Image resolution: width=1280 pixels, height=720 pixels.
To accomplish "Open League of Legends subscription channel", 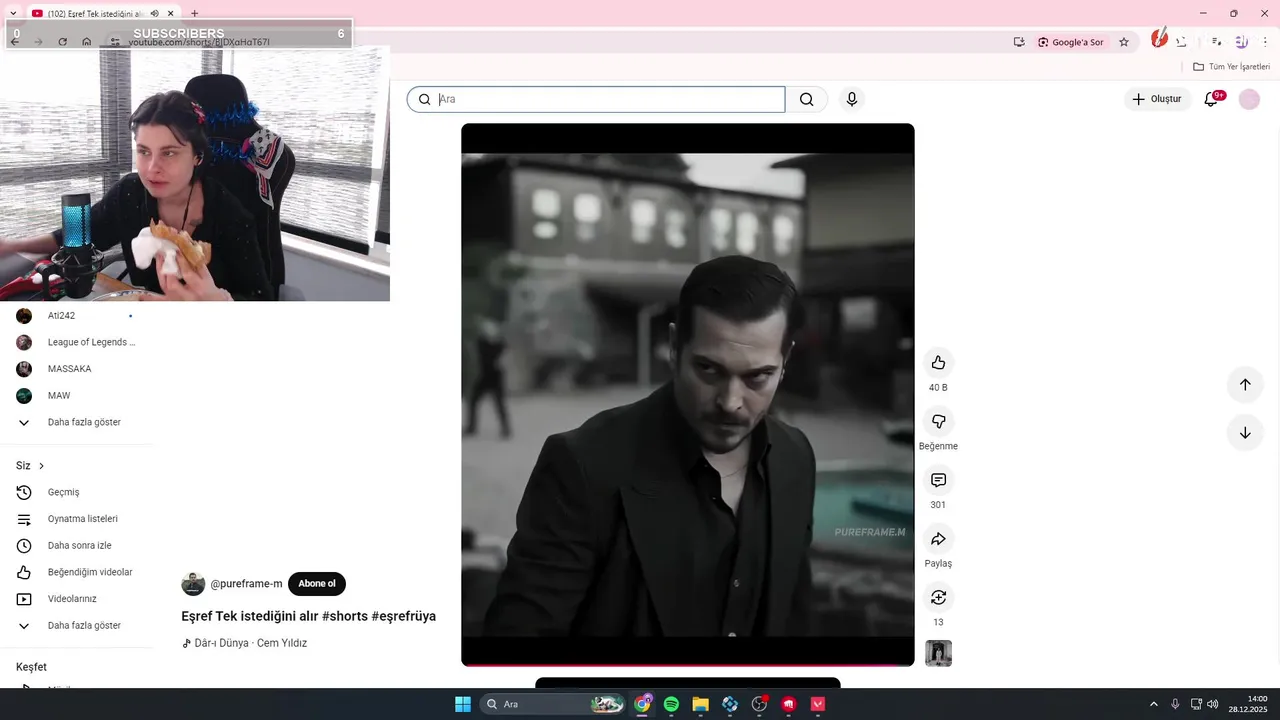I will [x=76, y=342].
